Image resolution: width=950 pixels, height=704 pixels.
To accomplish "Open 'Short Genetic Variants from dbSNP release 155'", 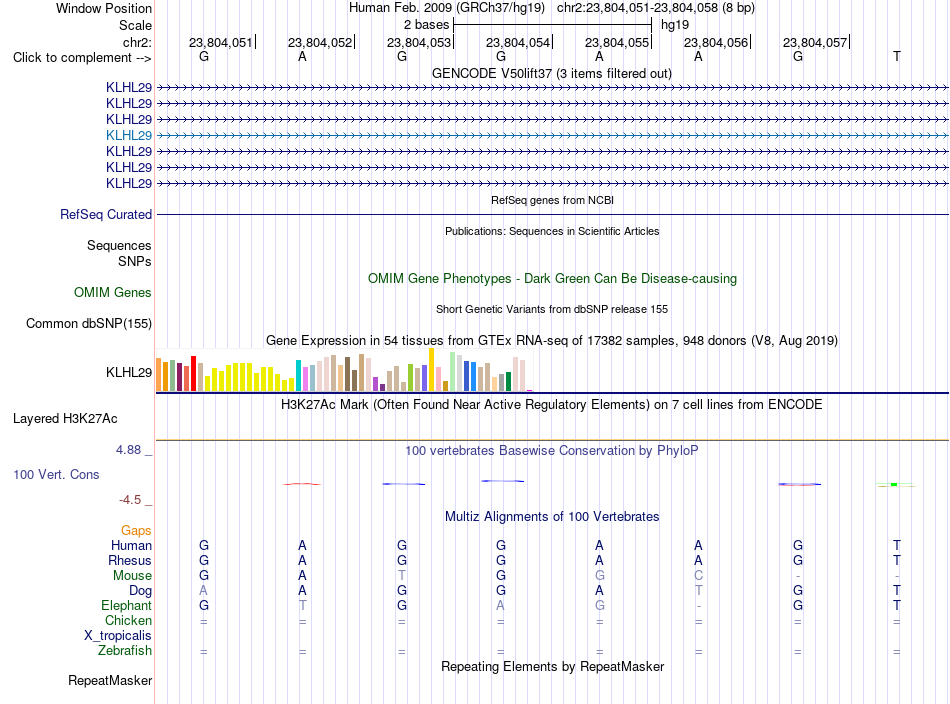I will coord(552,309).
